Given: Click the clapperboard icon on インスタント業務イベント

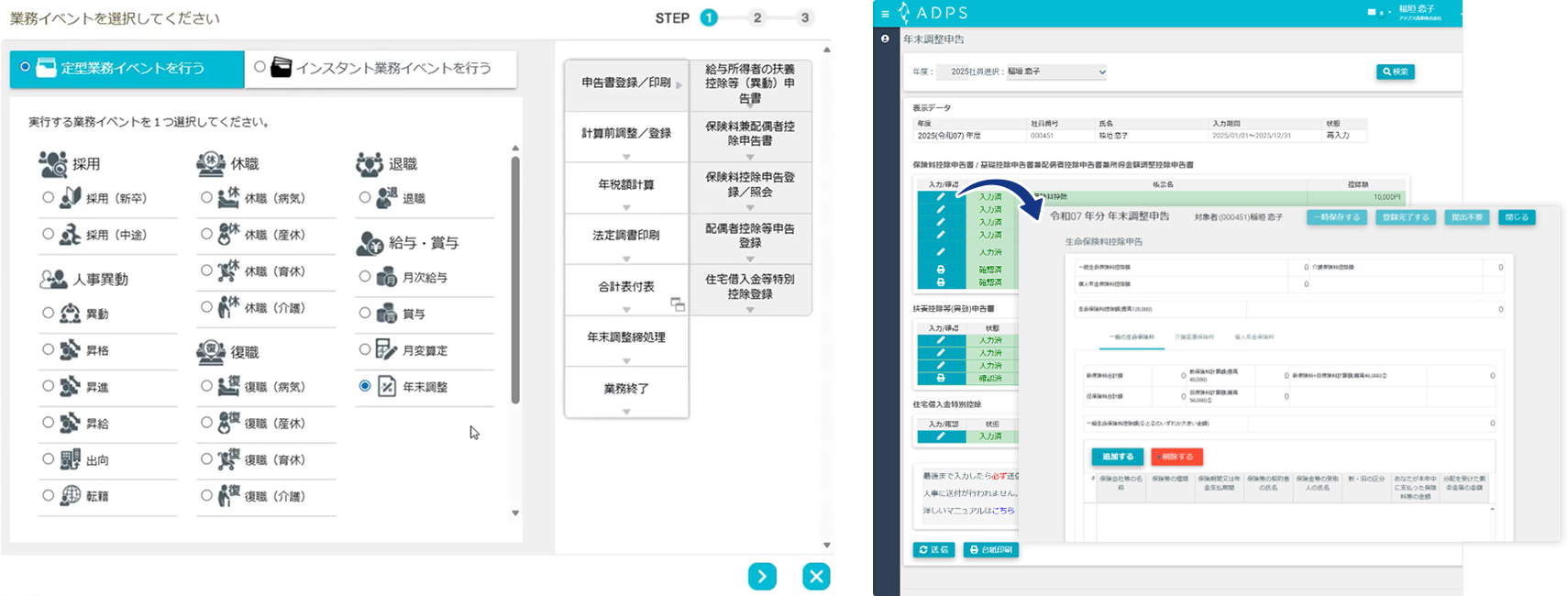Looking at the screenshot, I should click(282, 68).
